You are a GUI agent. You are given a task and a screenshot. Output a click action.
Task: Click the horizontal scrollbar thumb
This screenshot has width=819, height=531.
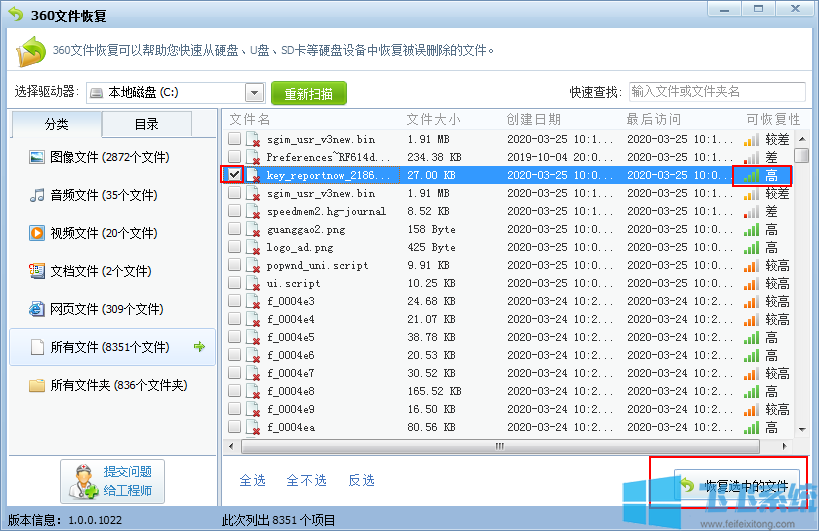pos(500,446)
